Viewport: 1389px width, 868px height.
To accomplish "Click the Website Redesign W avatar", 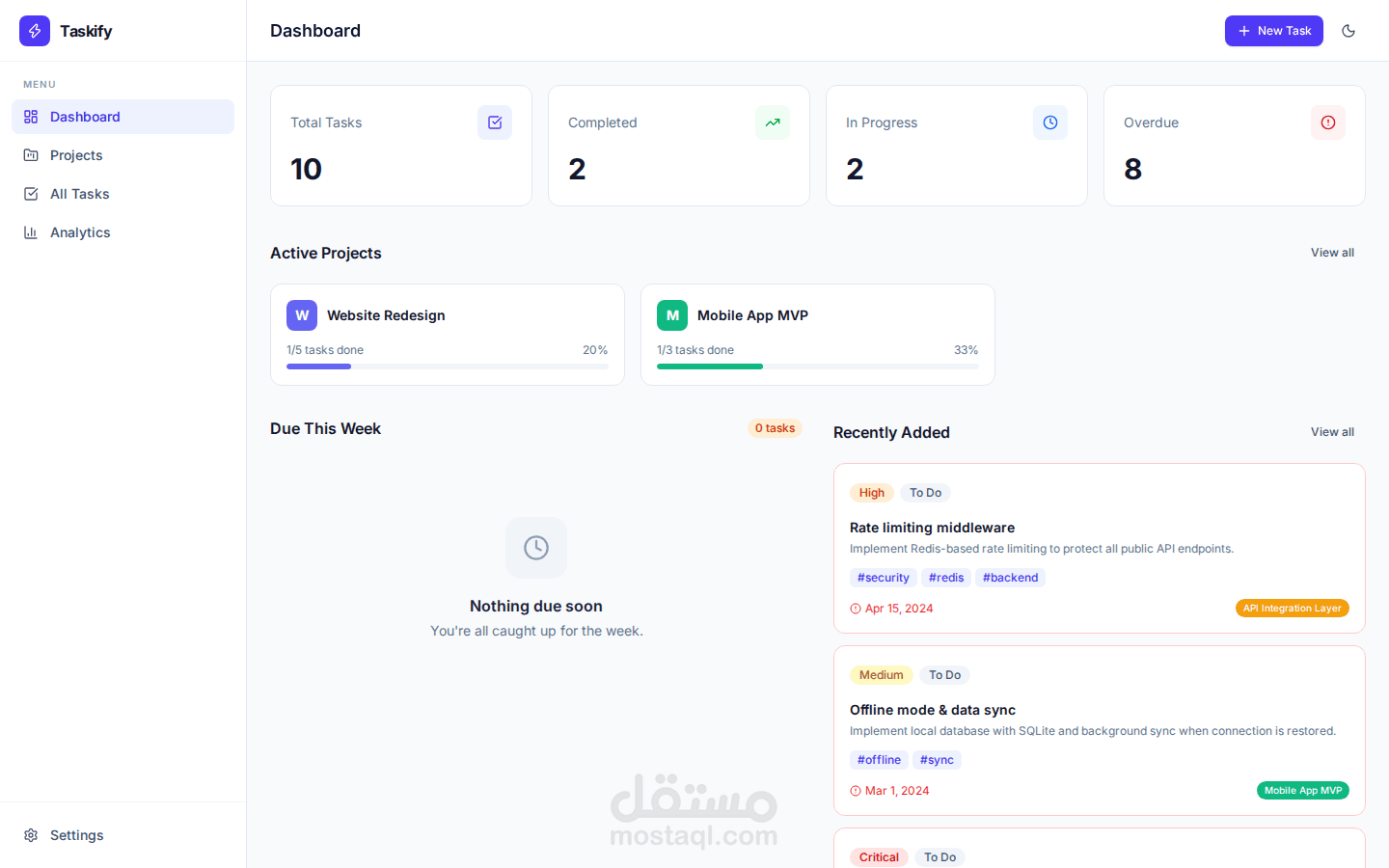I will [x=302, y=315].
